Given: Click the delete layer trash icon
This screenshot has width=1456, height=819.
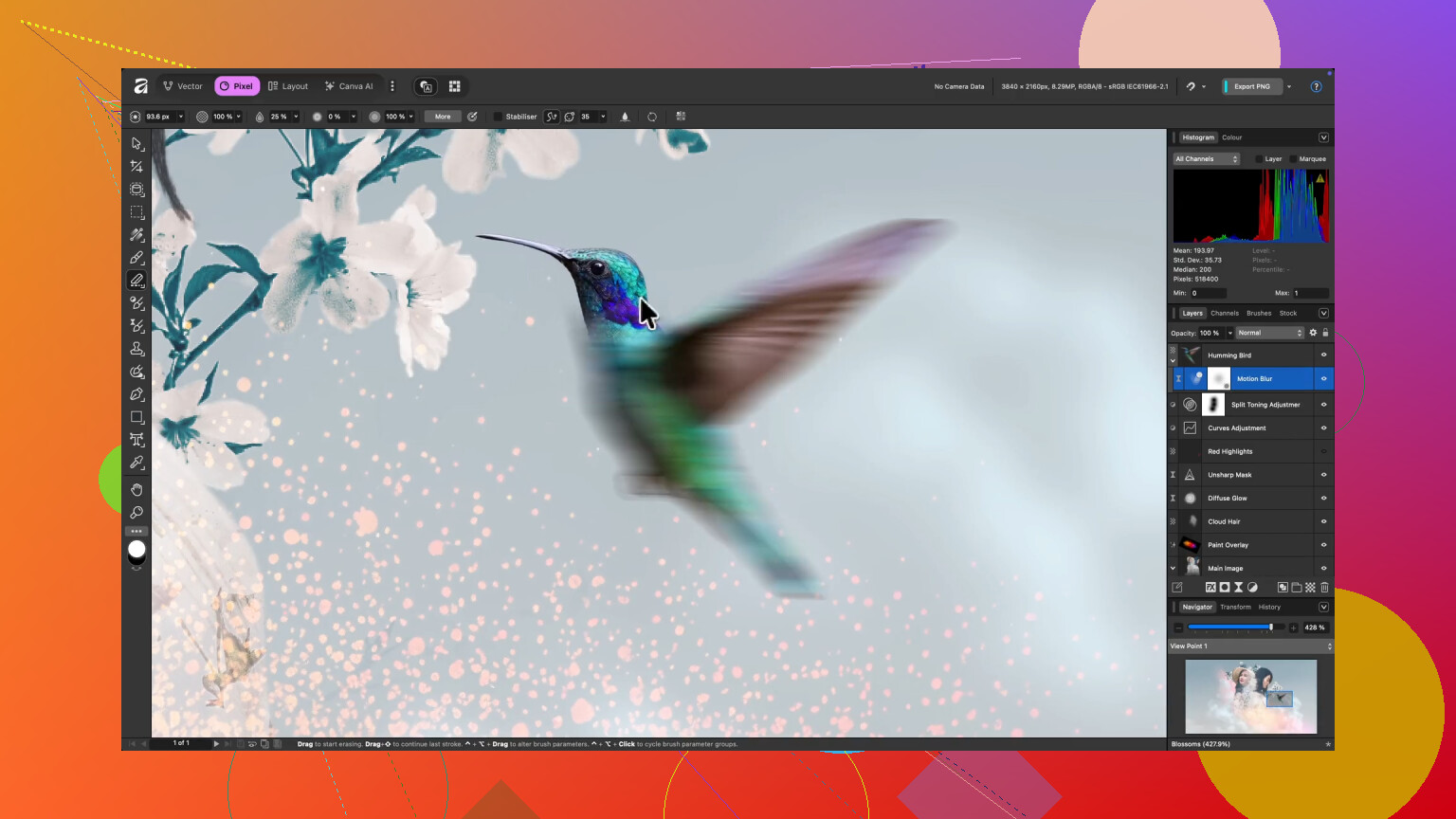Looking at the screenshot, I should coord(1324,588).
